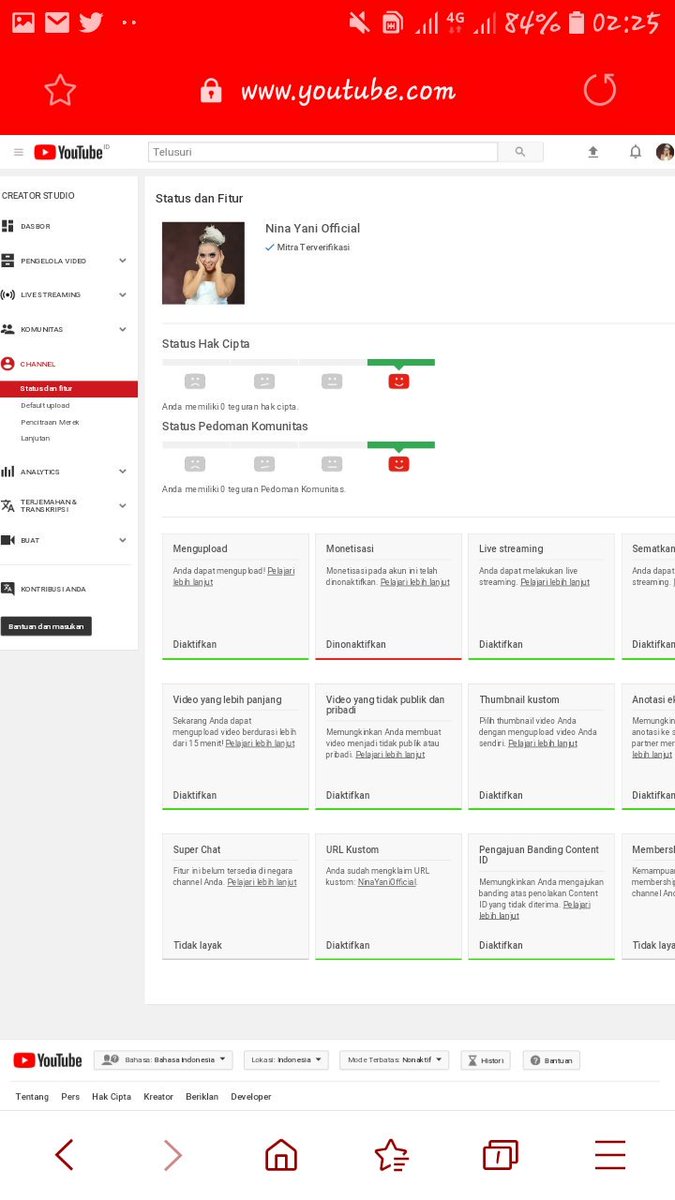Click the Histori footer button
This screenshot has height=1200, width=675.
coord(486,1060)
